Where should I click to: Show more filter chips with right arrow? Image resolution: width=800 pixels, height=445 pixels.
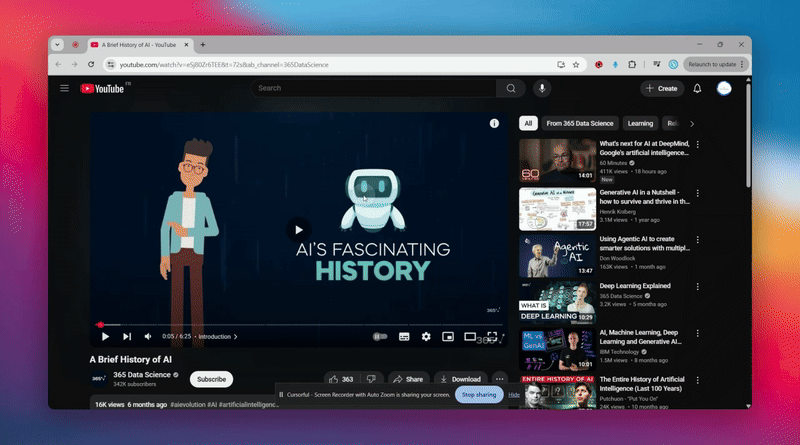[692, 123]
